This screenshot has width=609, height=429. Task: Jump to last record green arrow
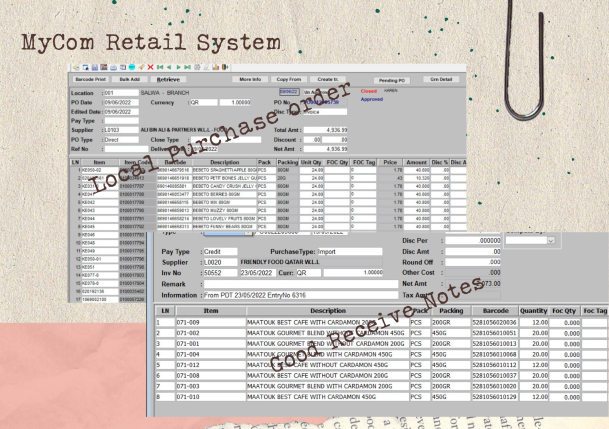pos(188,68)
